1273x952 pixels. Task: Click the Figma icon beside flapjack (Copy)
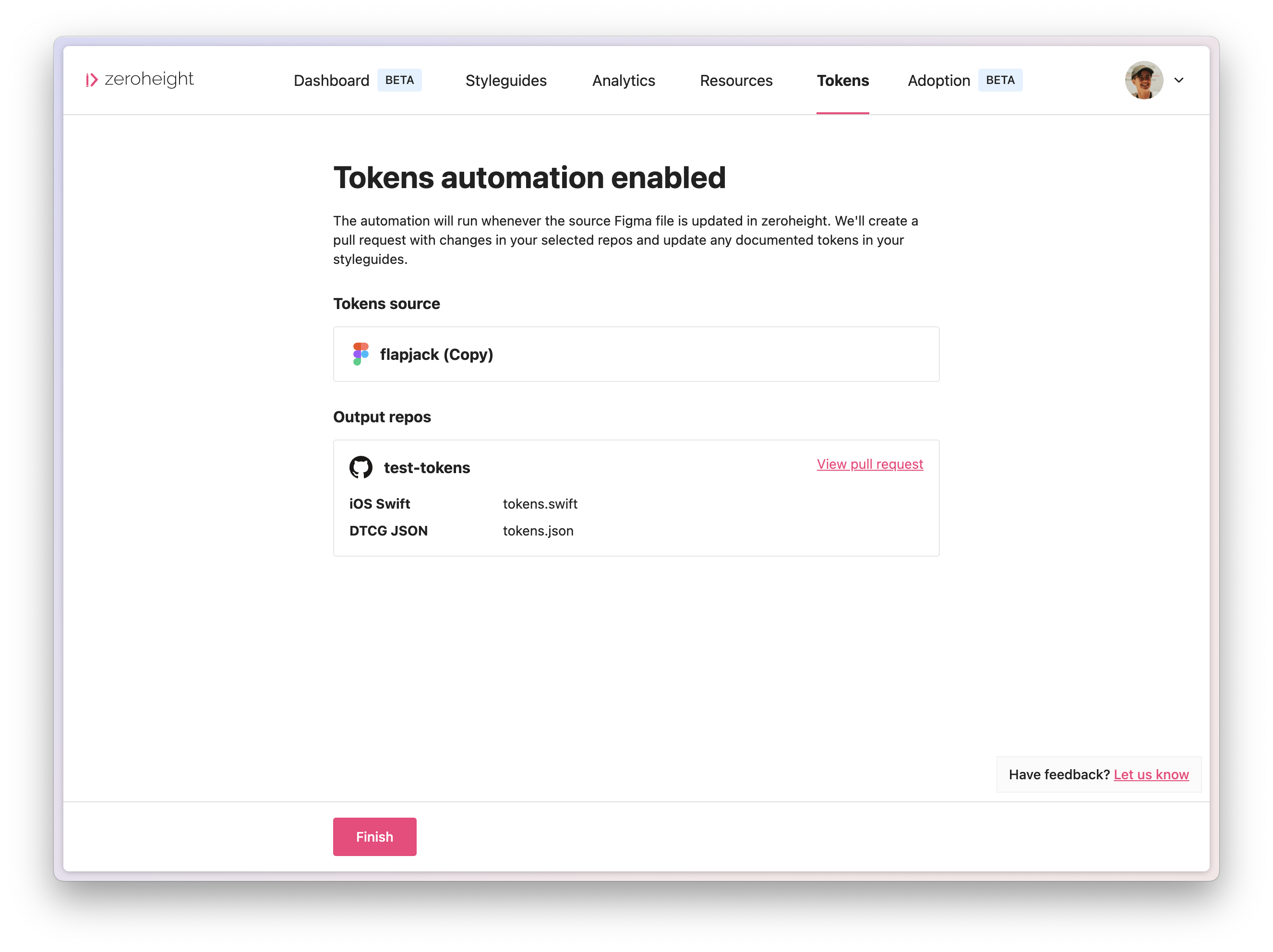pyautogui.click(x=360, y=354)
